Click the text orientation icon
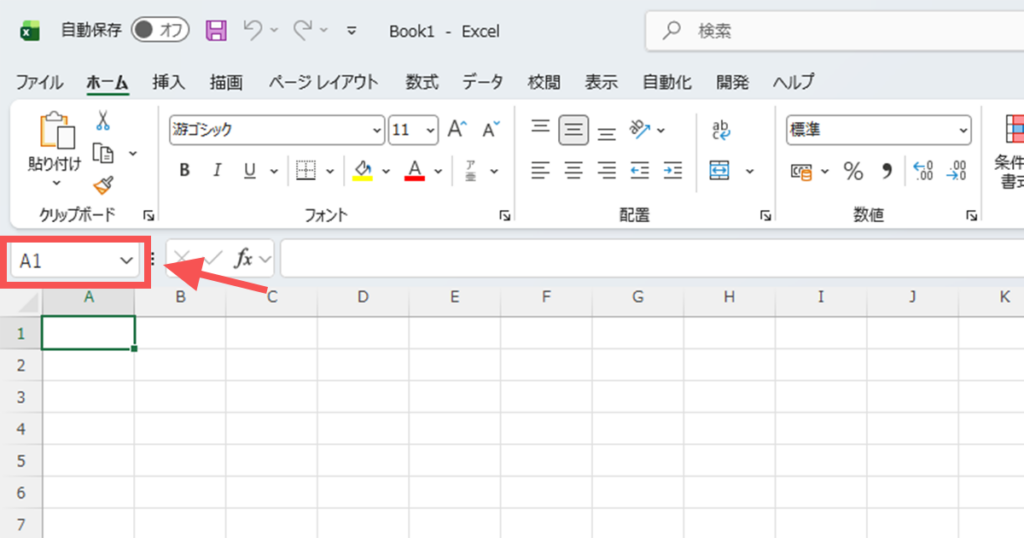The image size is (1024, 538). [x=639, y=129]
